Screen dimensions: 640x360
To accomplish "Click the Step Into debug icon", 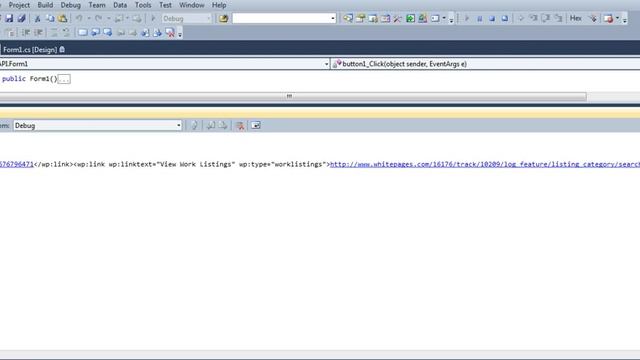I will click(x=533, y=18).
